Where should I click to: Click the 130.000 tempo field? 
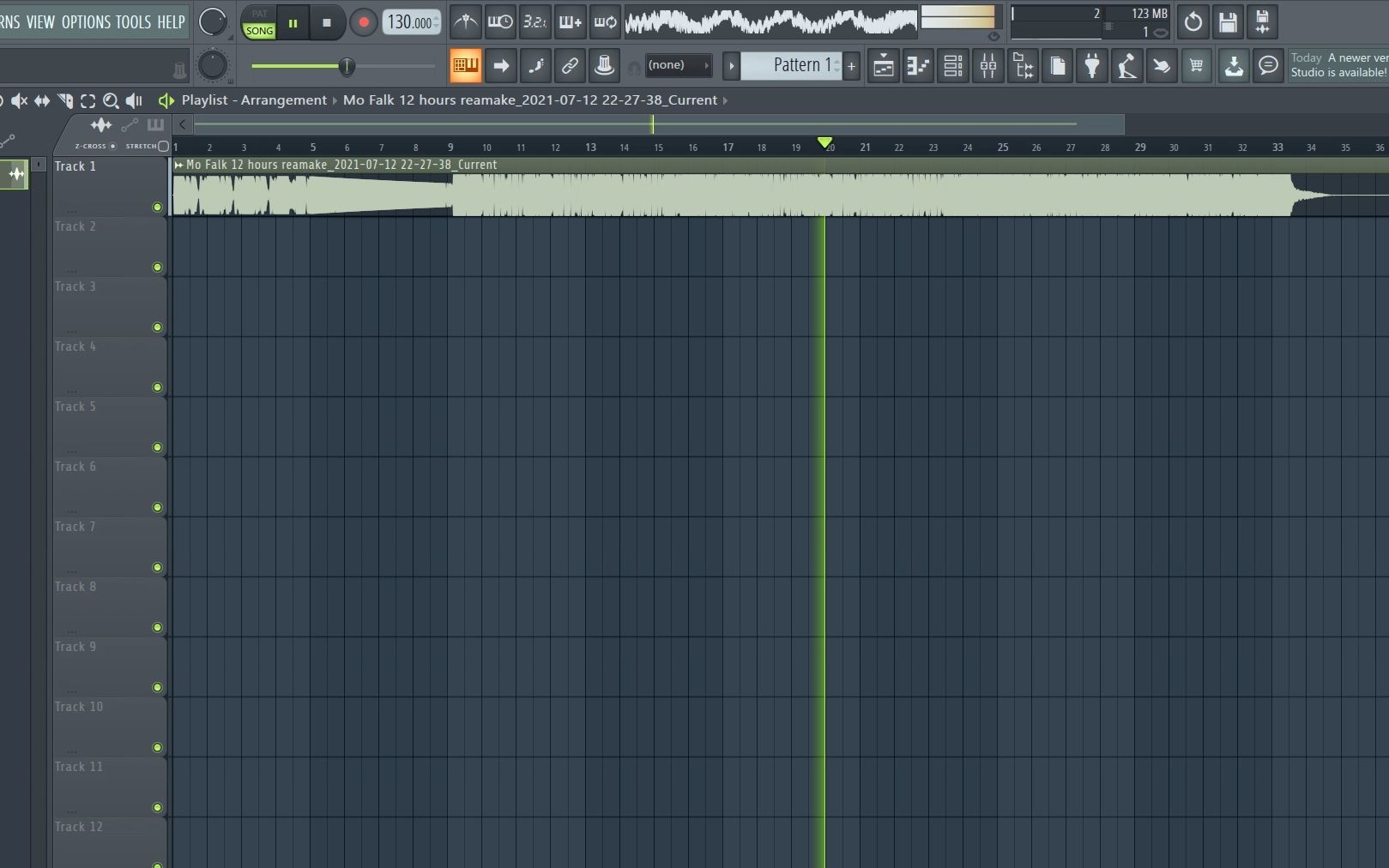coord(411,22)
